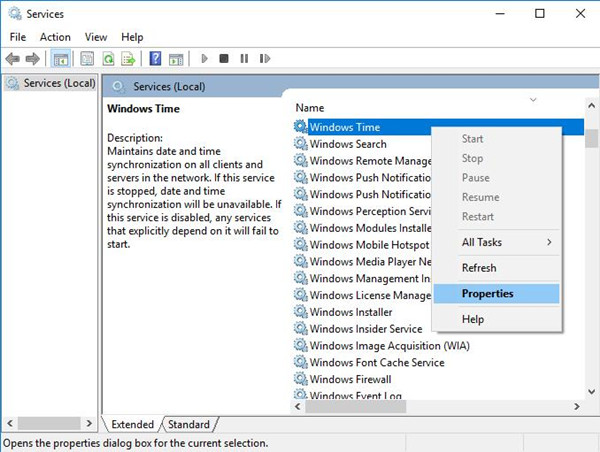Click the Services title bar app icon

15,14
